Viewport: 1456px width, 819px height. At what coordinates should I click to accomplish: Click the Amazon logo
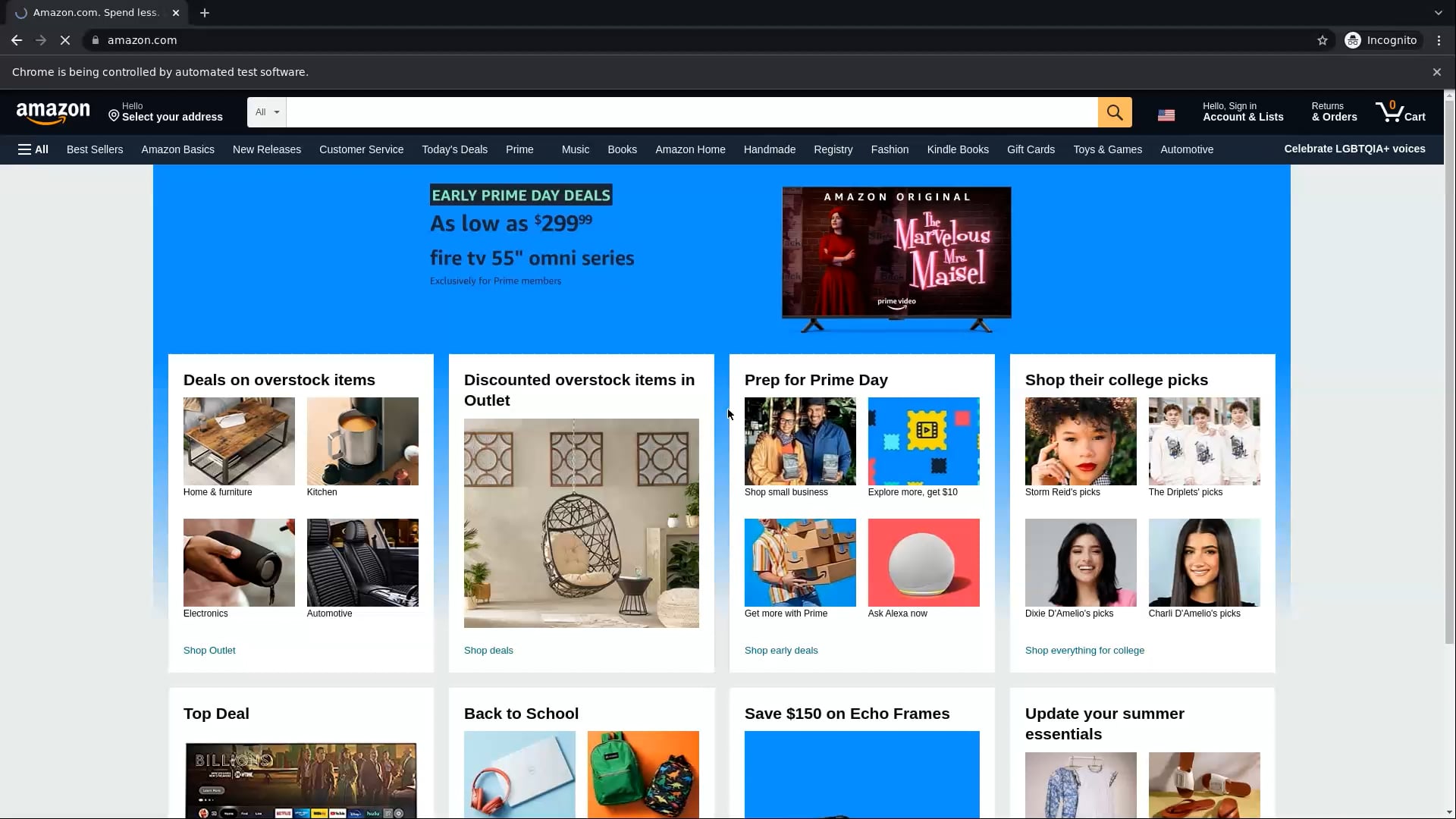tap(53, 112)
